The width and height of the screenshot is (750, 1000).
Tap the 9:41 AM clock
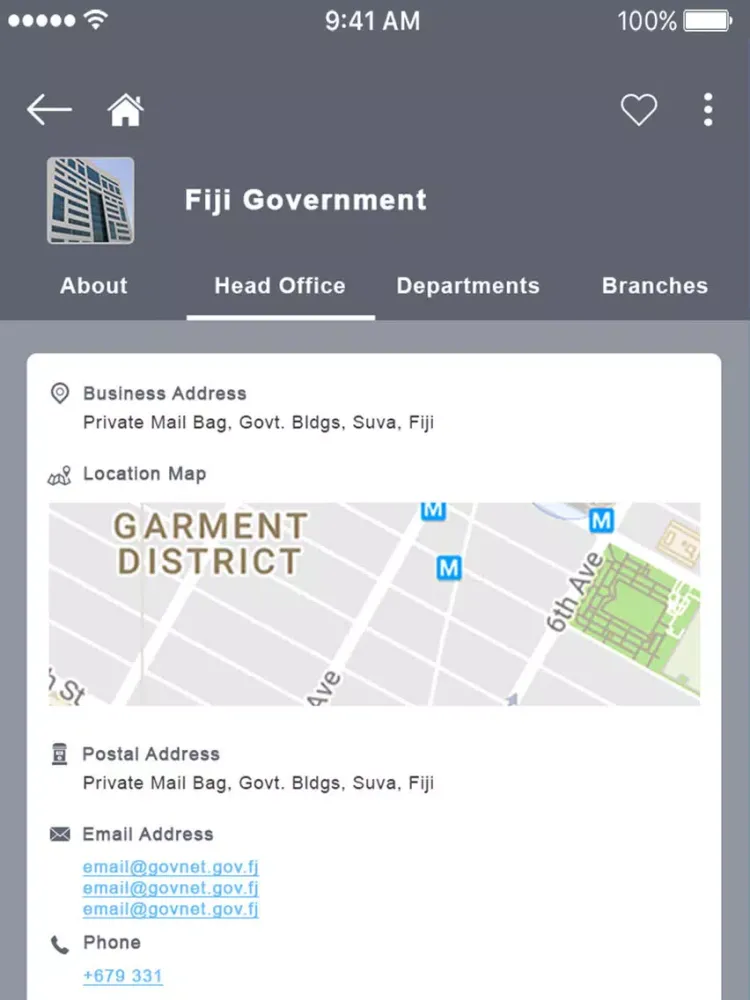coord(372,21)
